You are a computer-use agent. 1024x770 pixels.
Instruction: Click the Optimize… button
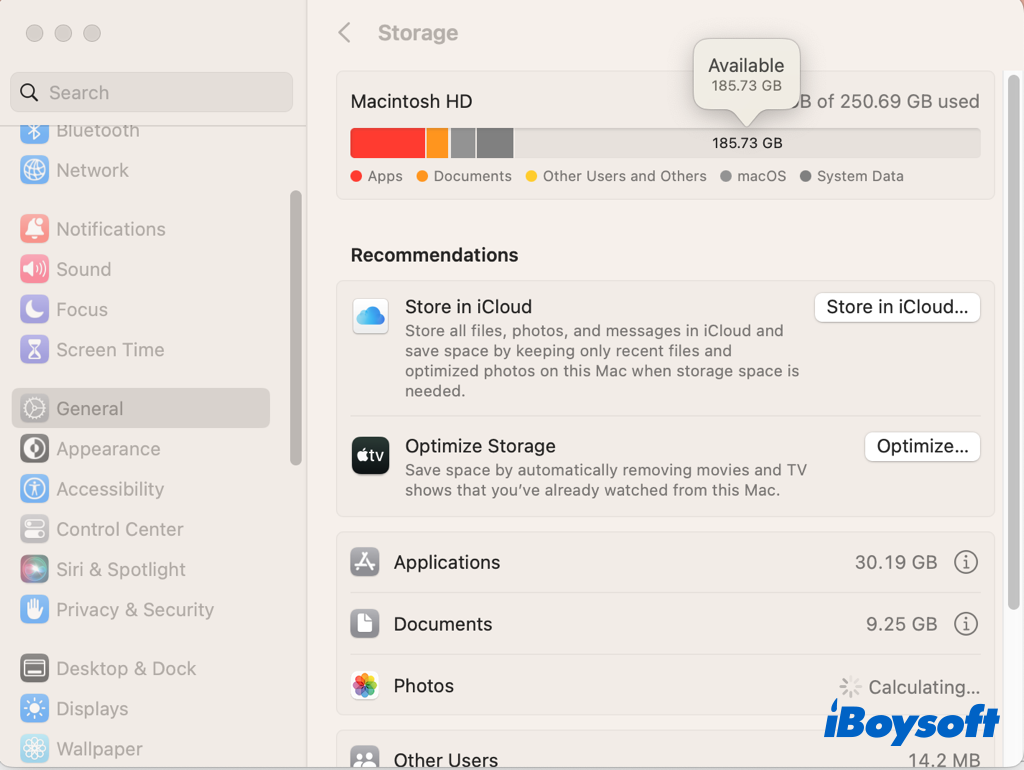point(922,447)
